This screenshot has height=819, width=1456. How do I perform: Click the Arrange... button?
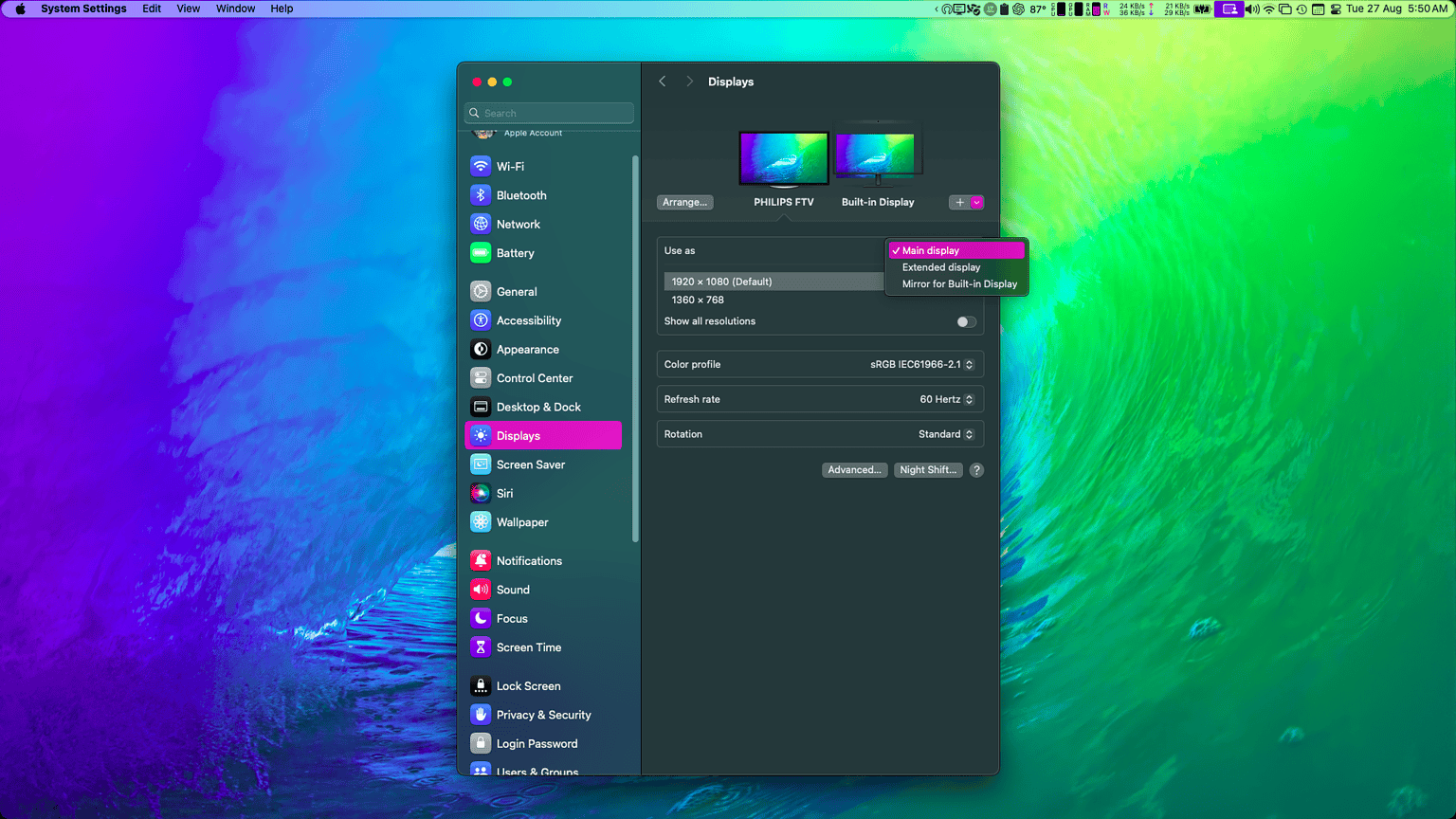(684, 202)
